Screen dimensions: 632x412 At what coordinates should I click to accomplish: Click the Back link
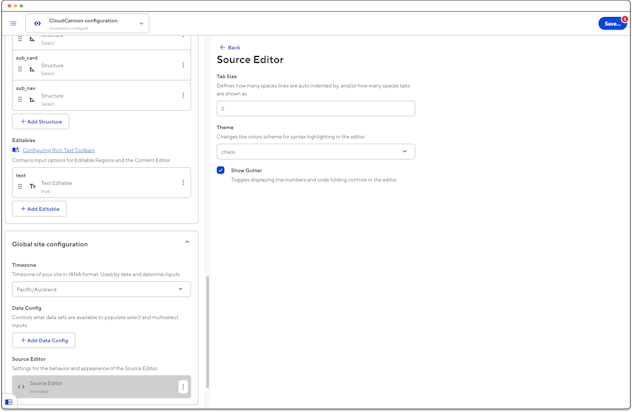click(230, 48)
